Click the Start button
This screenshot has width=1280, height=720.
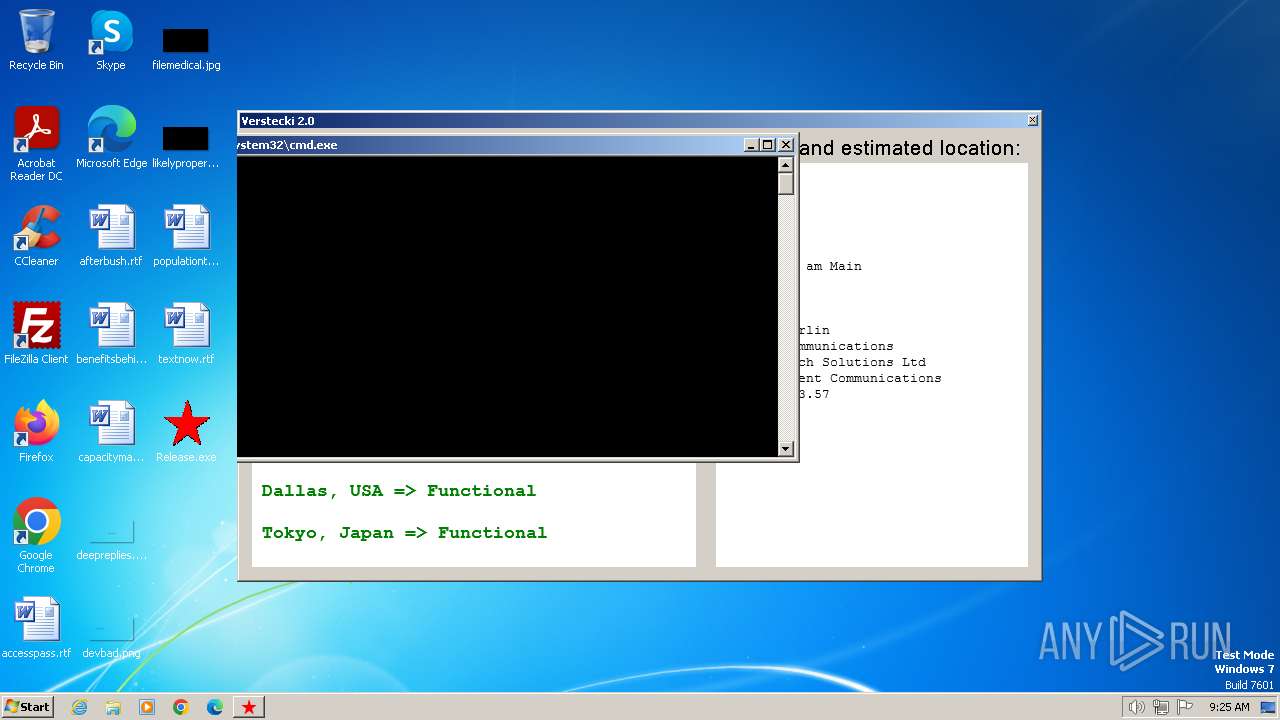pos(27,706)
